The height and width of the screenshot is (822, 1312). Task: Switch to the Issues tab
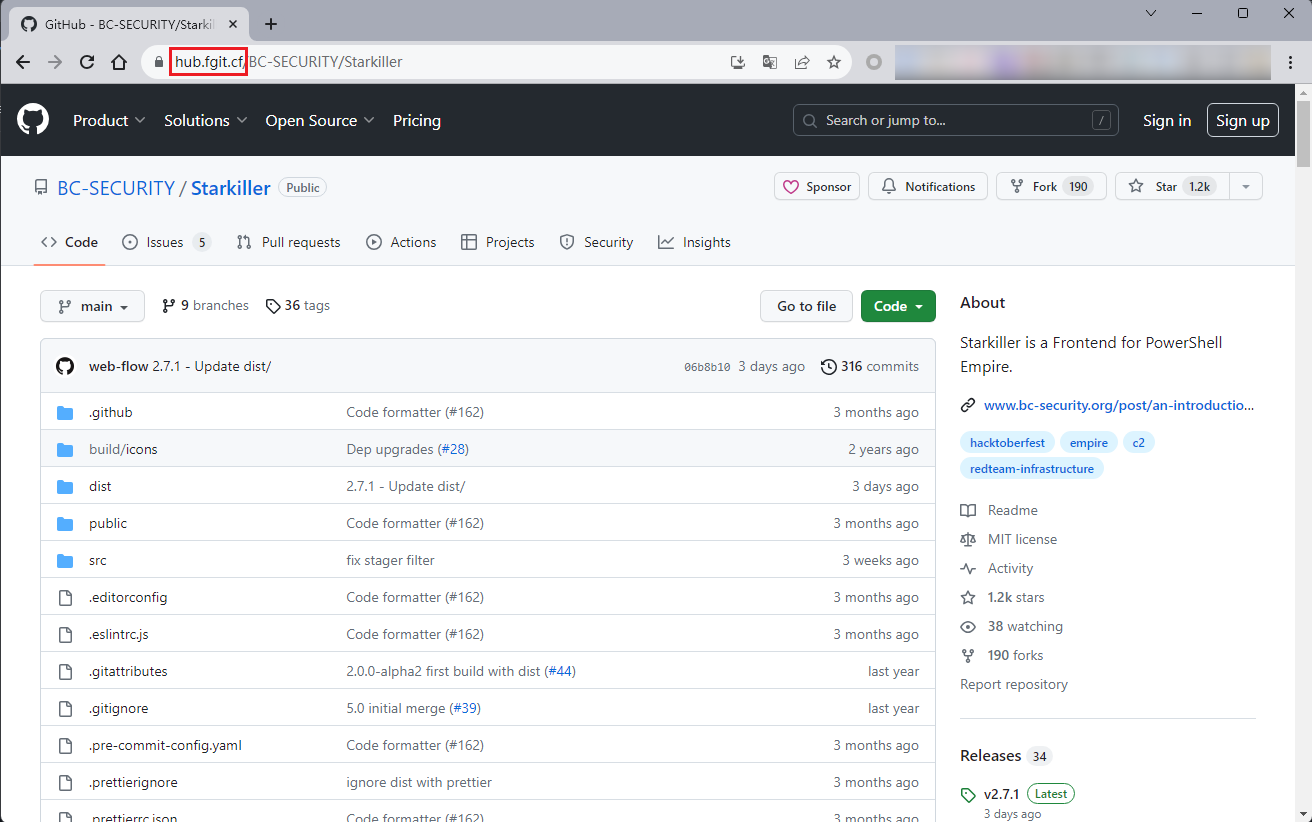(x=165, y=242)
